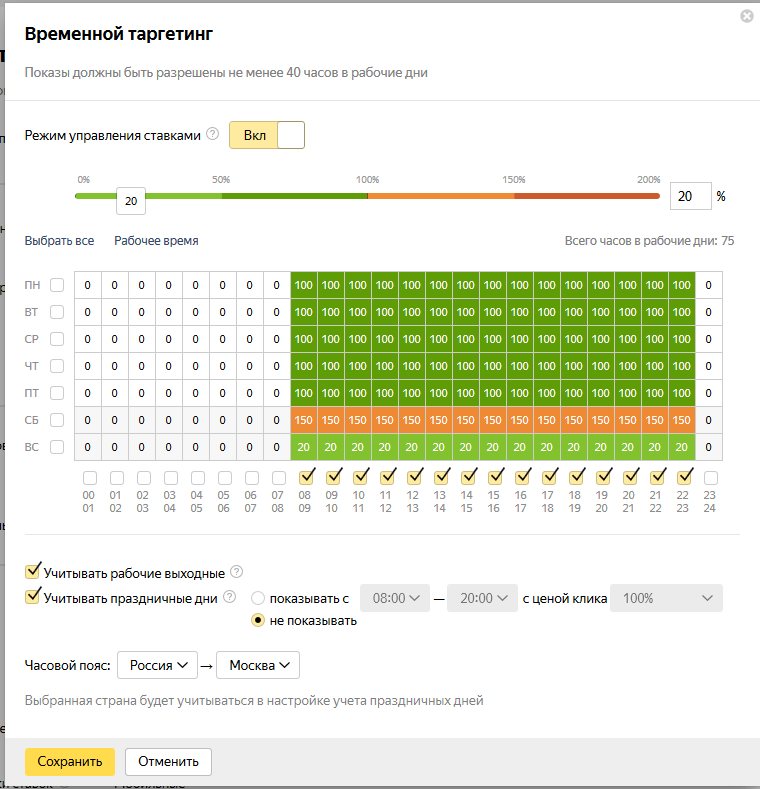Check the Sunday (ВС) row checkbox
Screen dimensions: 760x789
pyautogui.click(x=57, y=447)
